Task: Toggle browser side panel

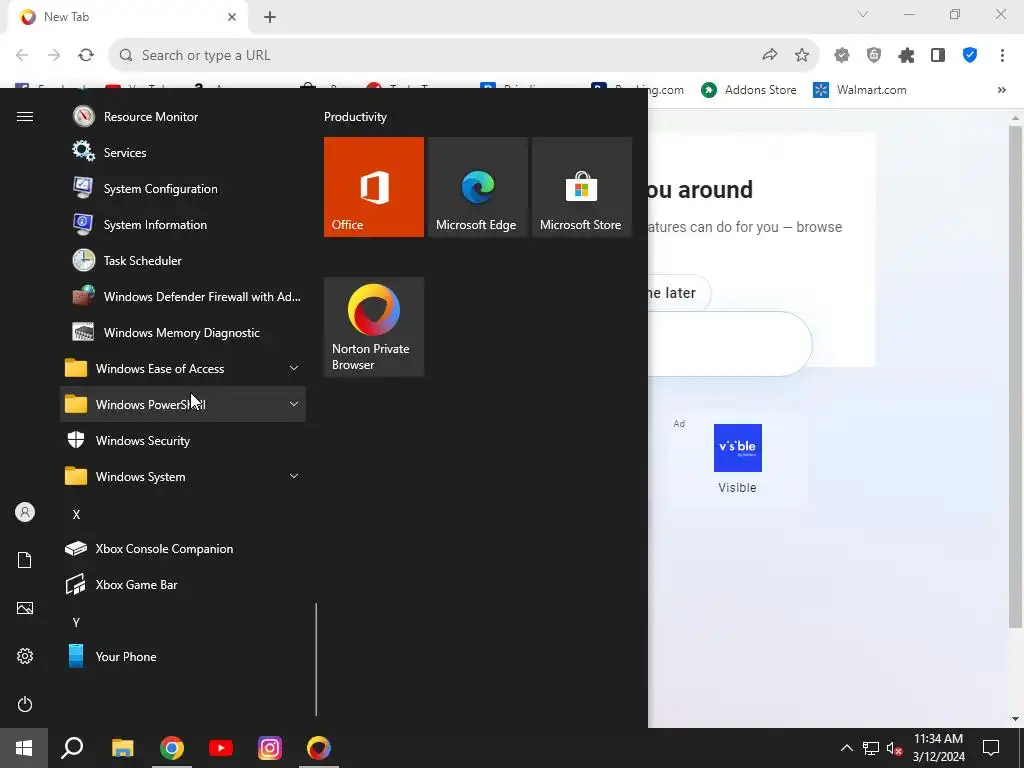Action: tap(938, 56)
